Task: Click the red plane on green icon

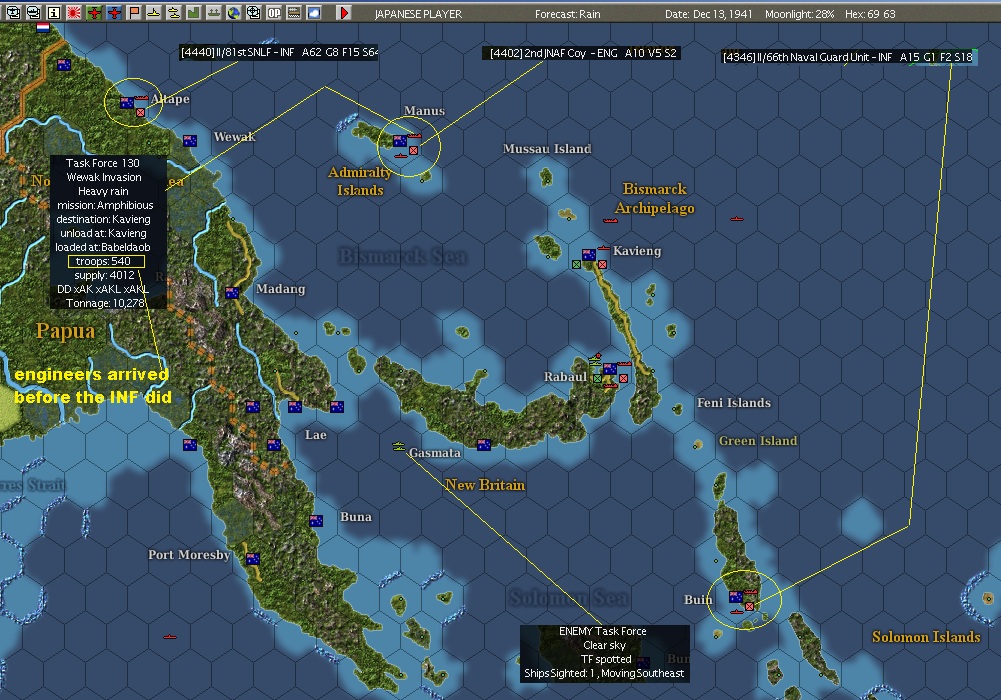Action: tap(94, 12)
